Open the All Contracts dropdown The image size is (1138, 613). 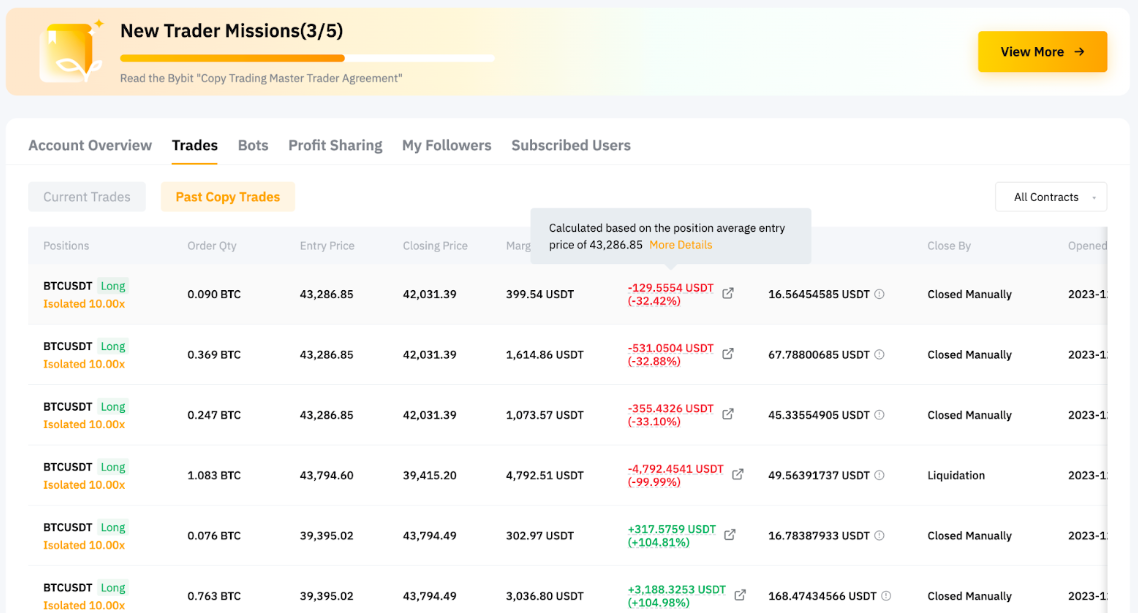click(1050, 197)
